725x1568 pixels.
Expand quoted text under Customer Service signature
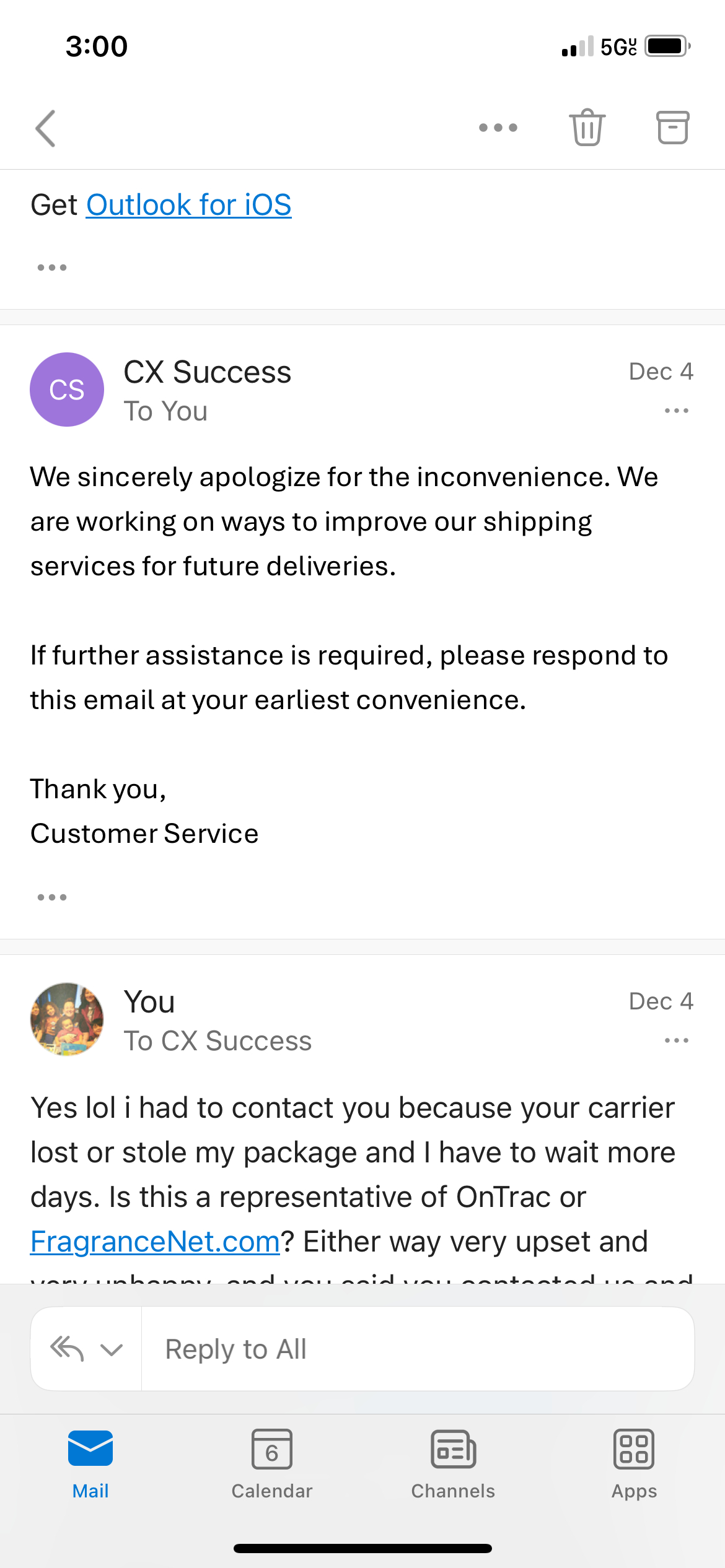coord(52,897)
